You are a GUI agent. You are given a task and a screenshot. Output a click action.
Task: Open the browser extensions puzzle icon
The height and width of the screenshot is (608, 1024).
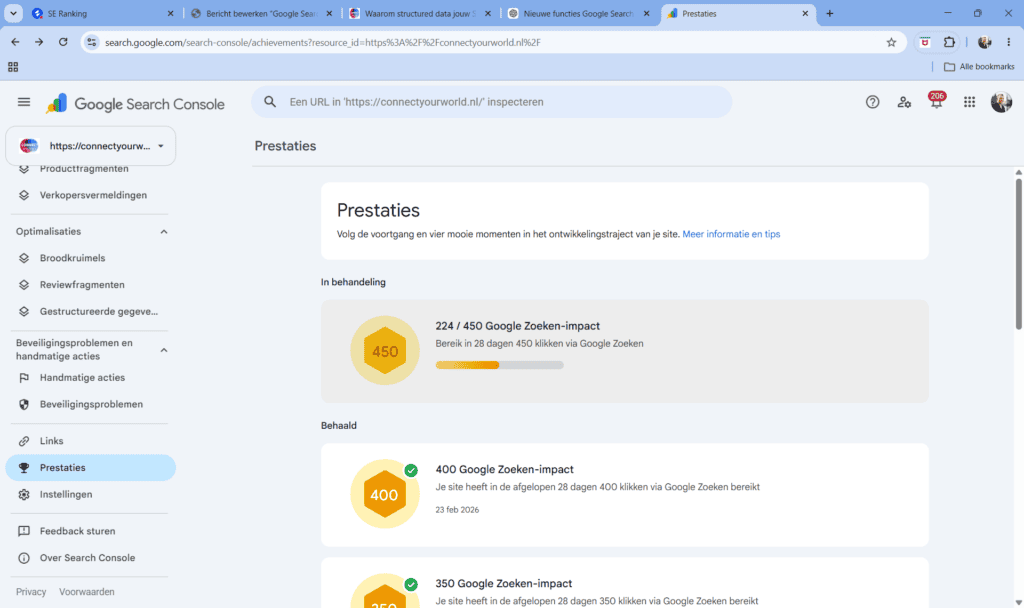(x=949, y=42)
